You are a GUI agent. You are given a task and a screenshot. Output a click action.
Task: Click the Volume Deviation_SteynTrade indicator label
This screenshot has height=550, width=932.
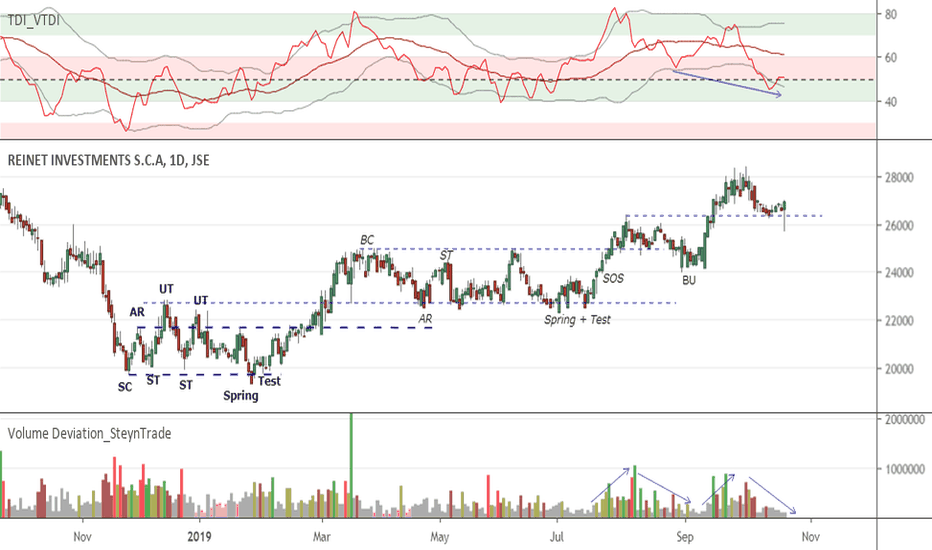(89, 433)
